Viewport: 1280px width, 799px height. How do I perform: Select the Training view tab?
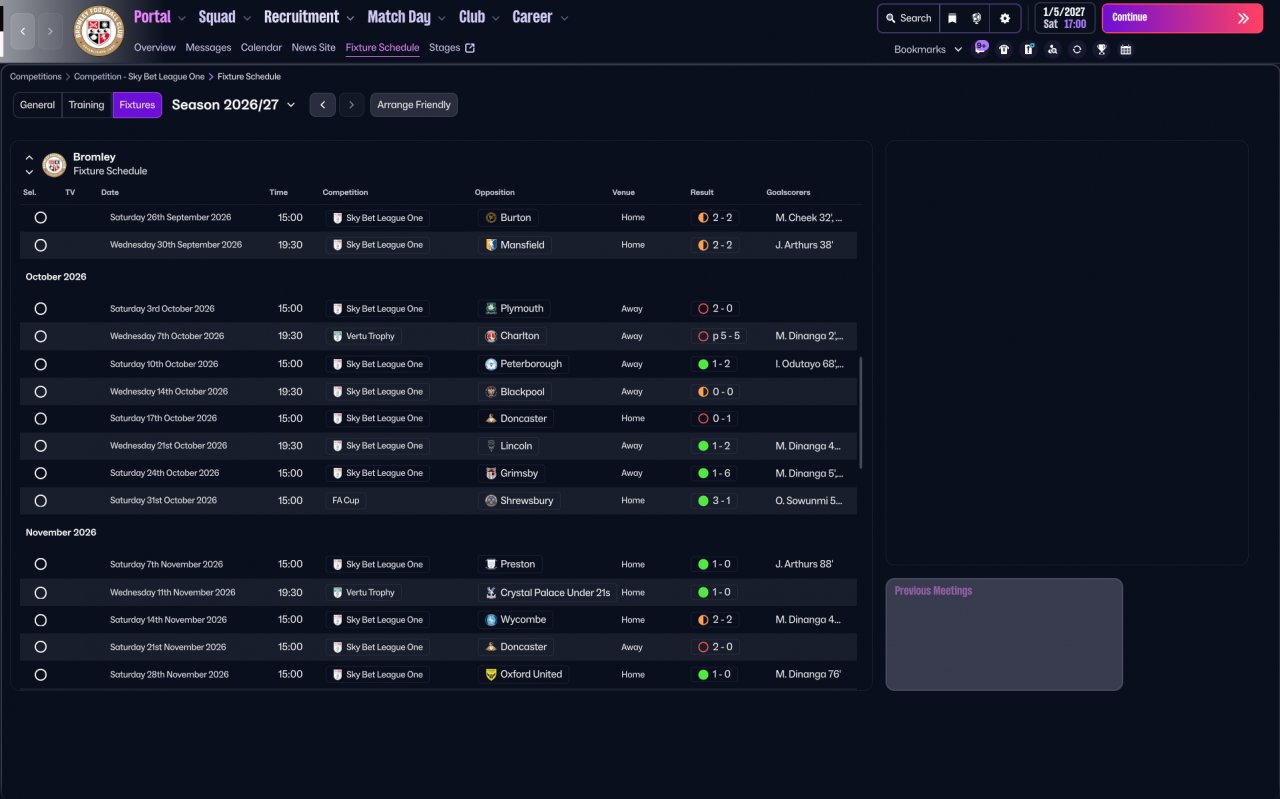pyautogui.click(x=87, y=105)
